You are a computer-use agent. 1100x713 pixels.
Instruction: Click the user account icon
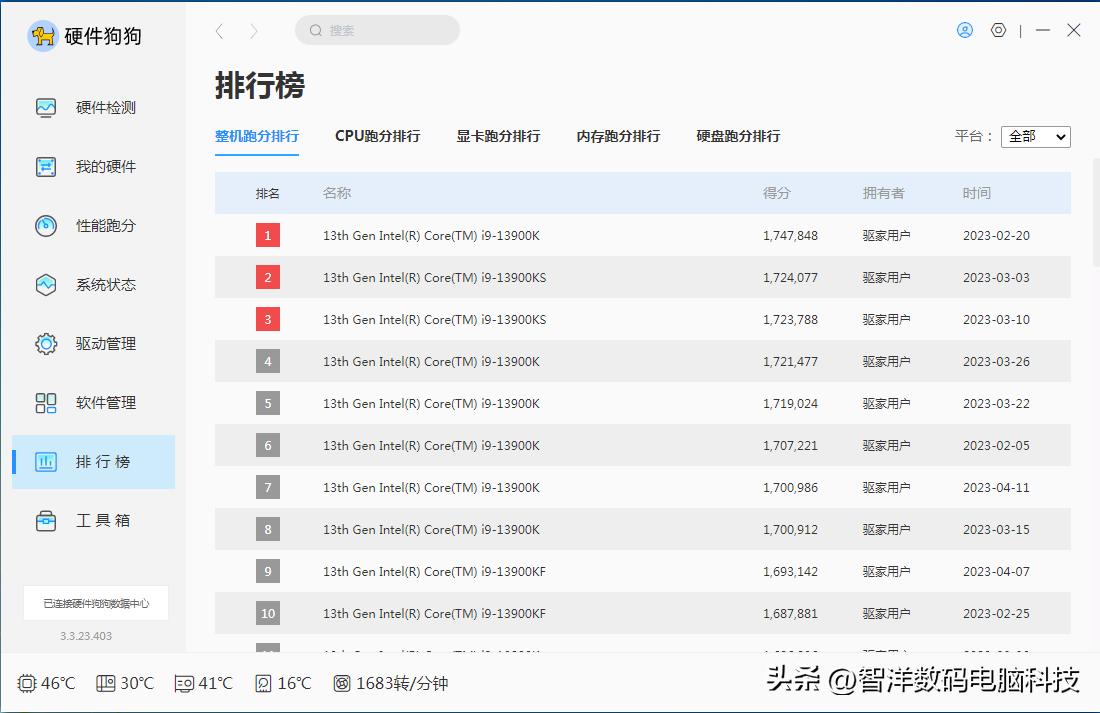[964, 30]
